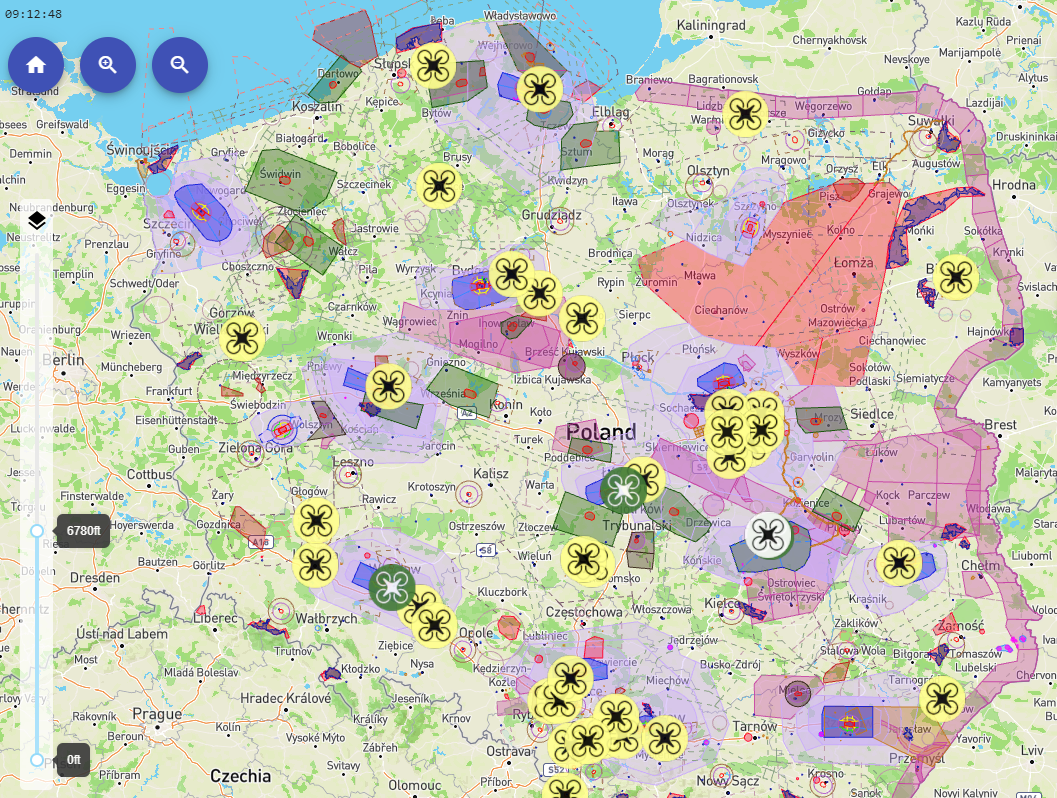This screenshot has height=798, width=1057.
Task: Click the Częstochowa city label
Action: 584,612
